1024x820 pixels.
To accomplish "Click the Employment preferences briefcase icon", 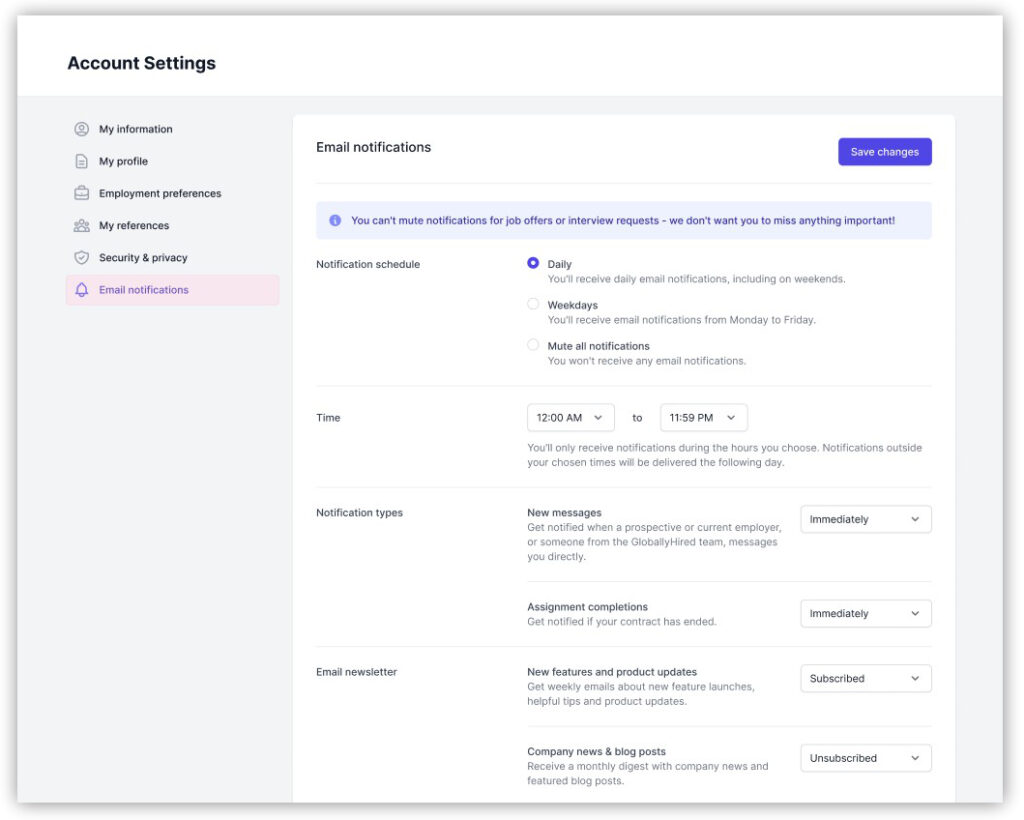I will (x=82, y=193).
